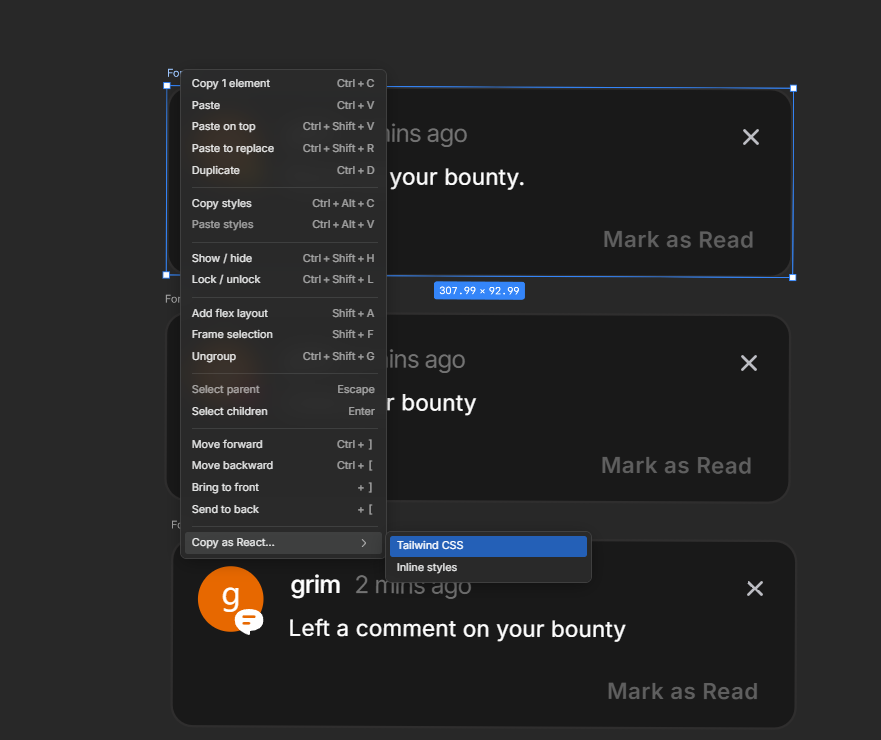Click Mark as Read on second card
This screenshot has width=881, height=740.
(676, 466)
